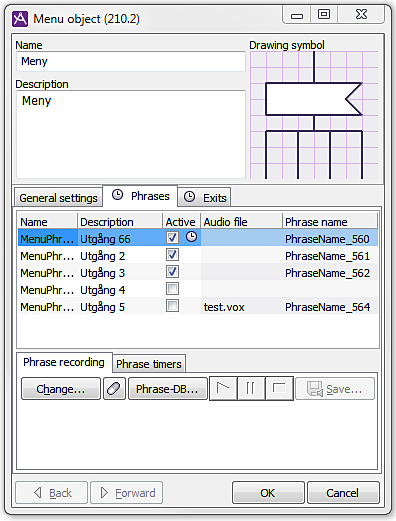Switch to Phrase timers tab

click(x=149, y=364)
